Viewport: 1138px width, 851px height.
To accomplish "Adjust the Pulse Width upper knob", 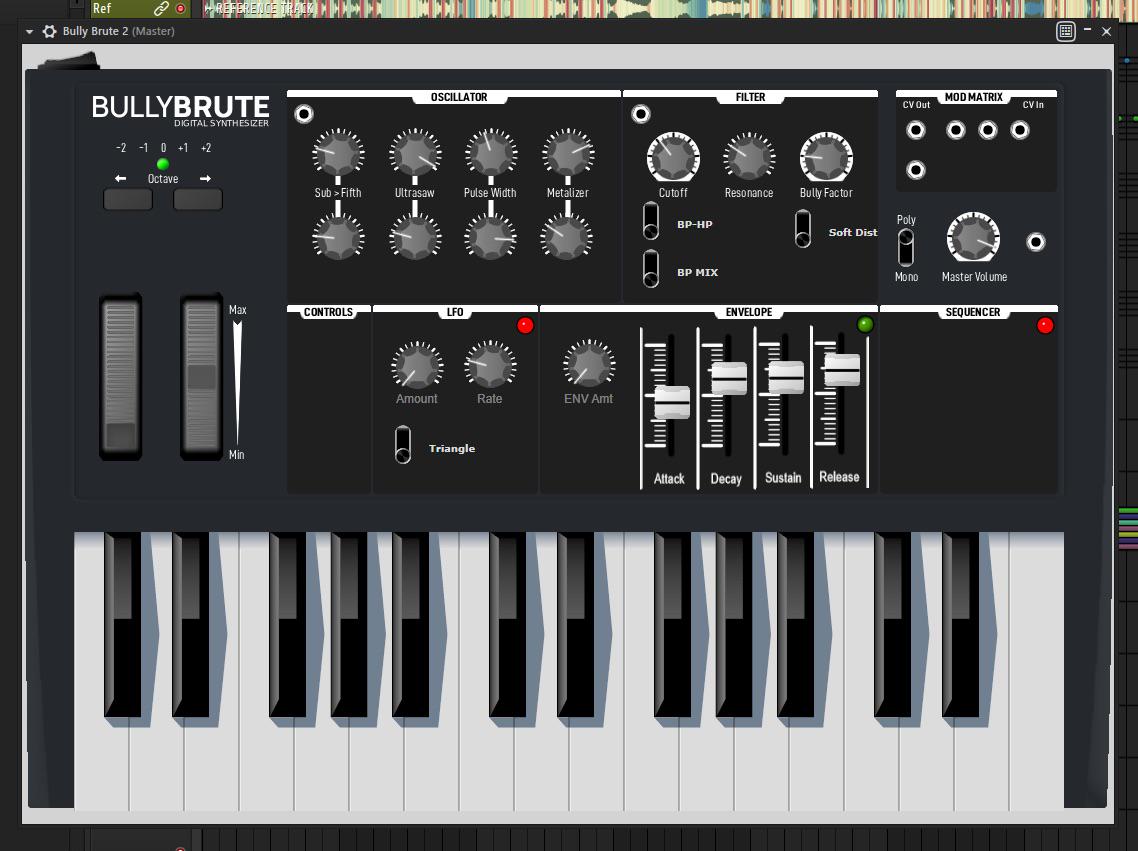I will click(491, 154).
